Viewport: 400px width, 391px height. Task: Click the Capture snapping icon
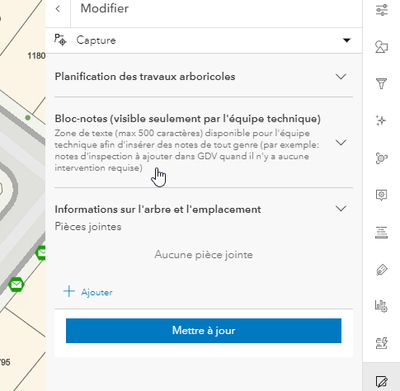(60, 40)
